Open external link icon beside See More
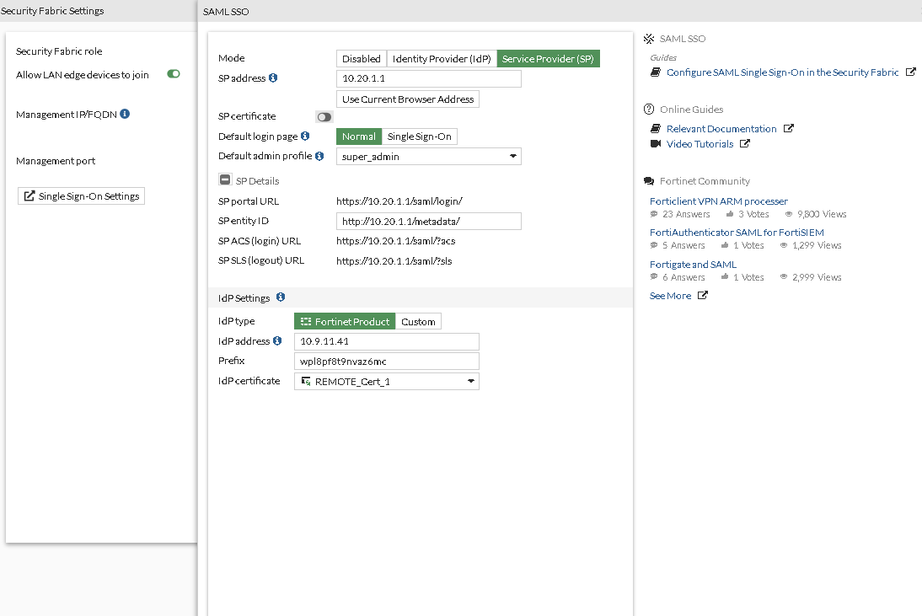The width and height of the screenshot is (922, 616). [x=702, y=296]
